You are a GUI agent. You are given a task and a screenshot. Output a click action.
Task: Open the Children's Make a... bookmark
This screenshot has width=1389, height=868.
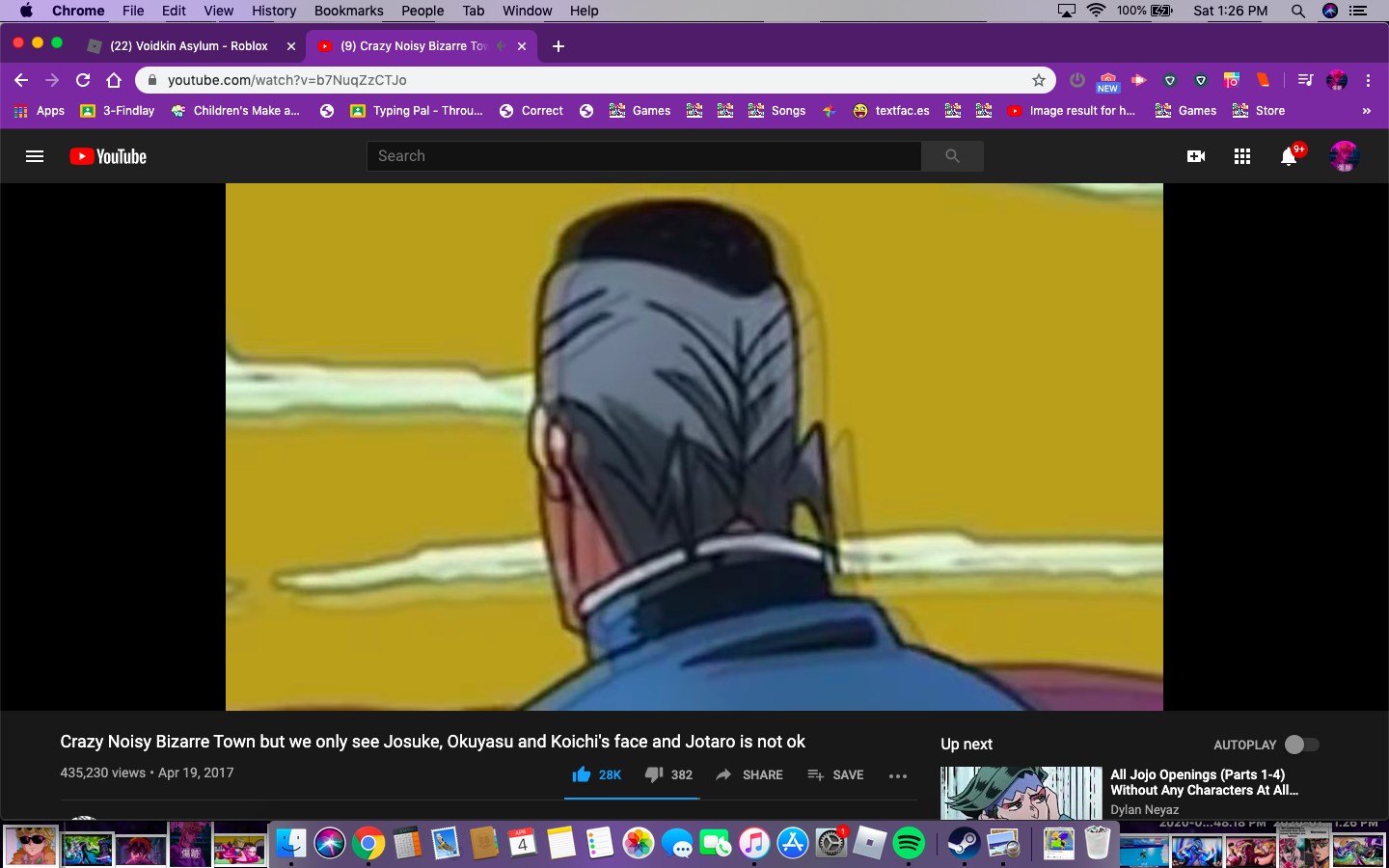point(235,111)
